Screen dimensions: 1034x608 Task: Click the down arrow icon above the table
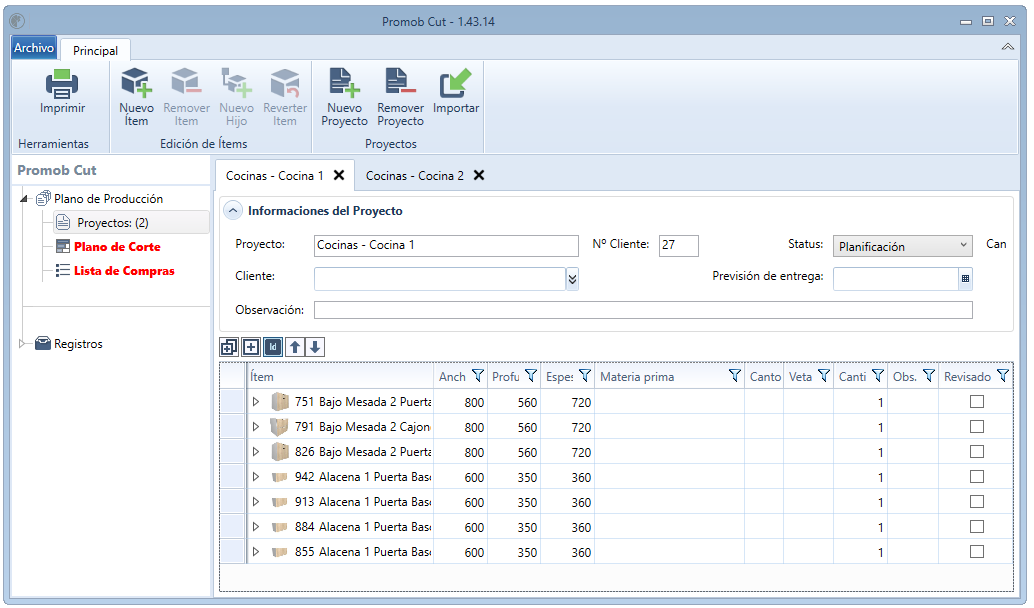tap(315, 347)
